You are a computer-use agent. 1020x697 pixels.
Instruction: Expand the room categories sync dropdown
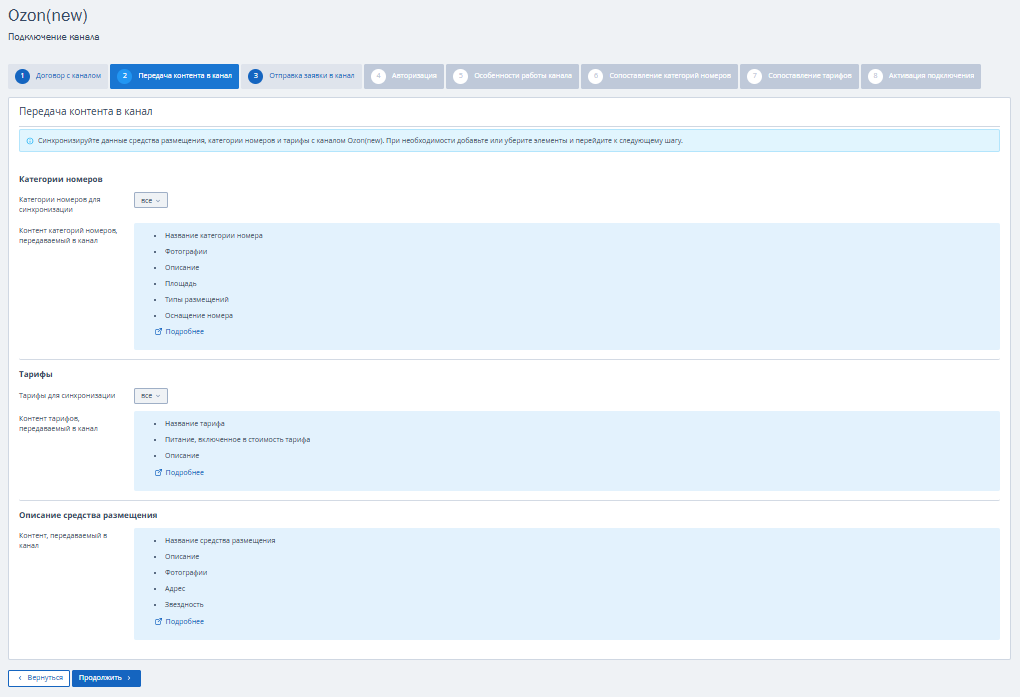(151, 200)
